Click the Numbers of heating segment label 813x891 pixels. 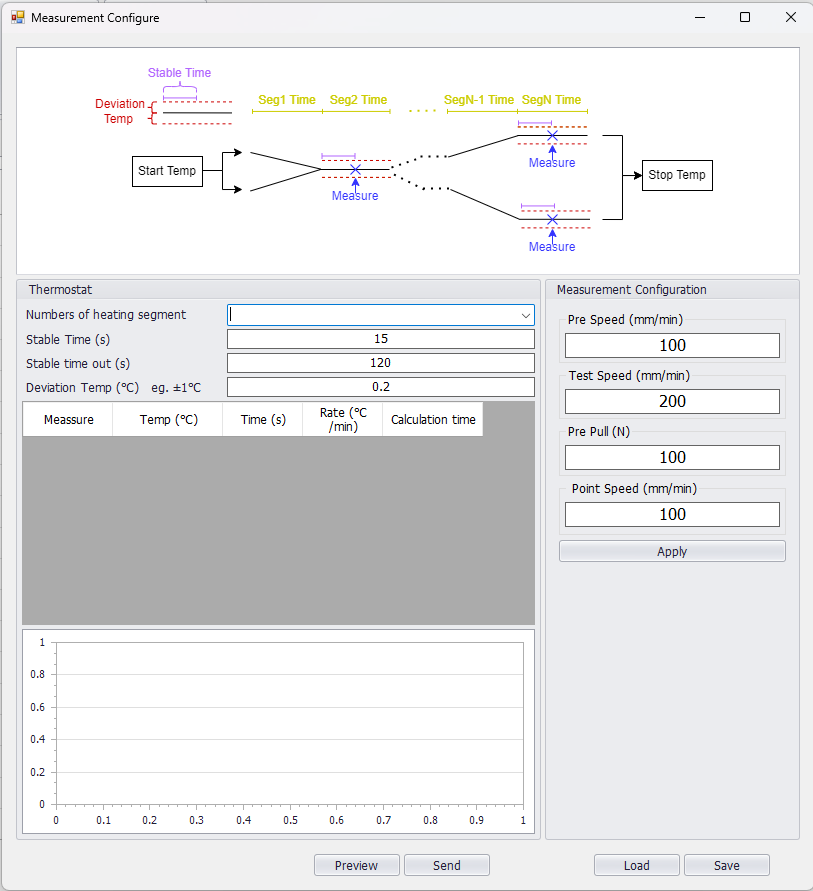click(106, 315)
